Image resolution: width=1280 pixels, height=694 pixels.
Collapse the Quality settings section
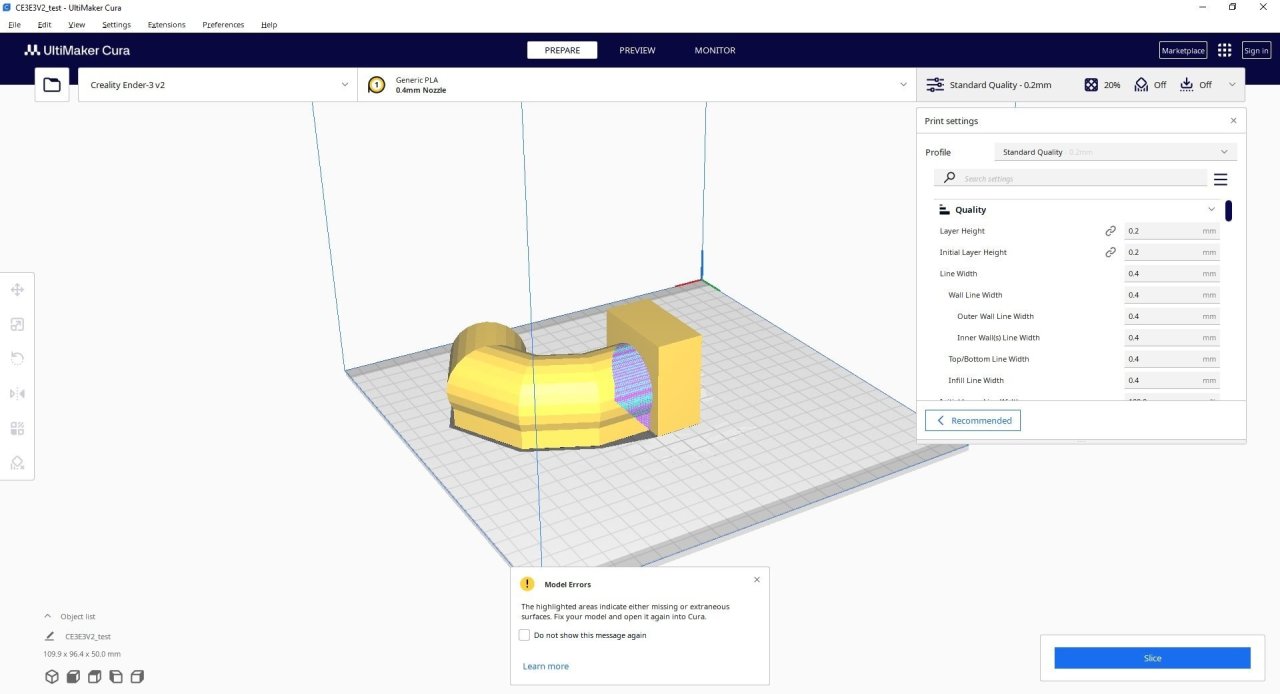[1211, 210]
